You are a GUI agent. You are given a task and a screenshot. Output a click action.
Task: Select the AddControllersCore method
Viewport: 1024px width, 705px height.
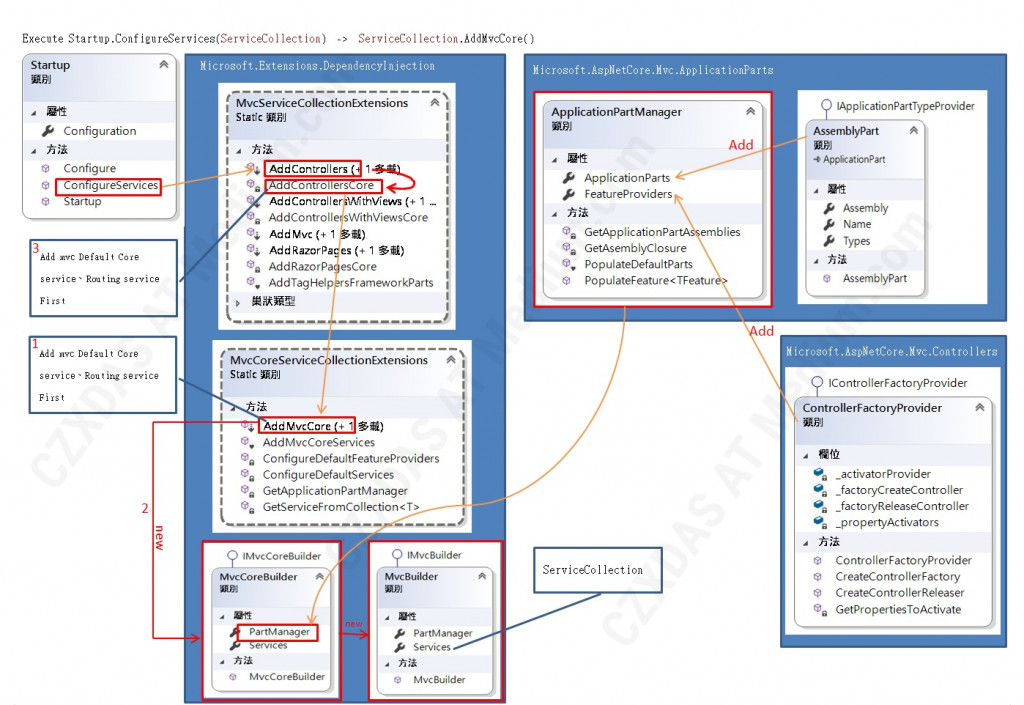pyautogui.click(x=321, y=185)
